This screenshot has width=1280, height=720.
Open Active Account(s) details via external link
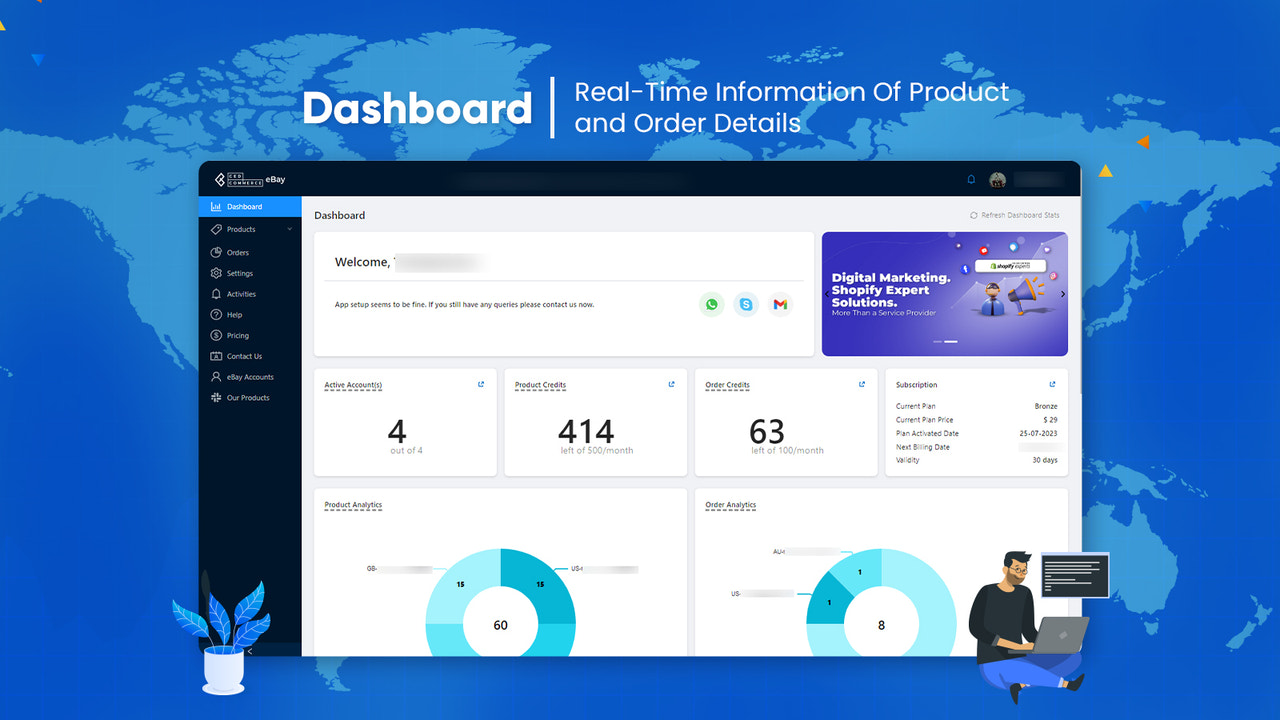480,383
